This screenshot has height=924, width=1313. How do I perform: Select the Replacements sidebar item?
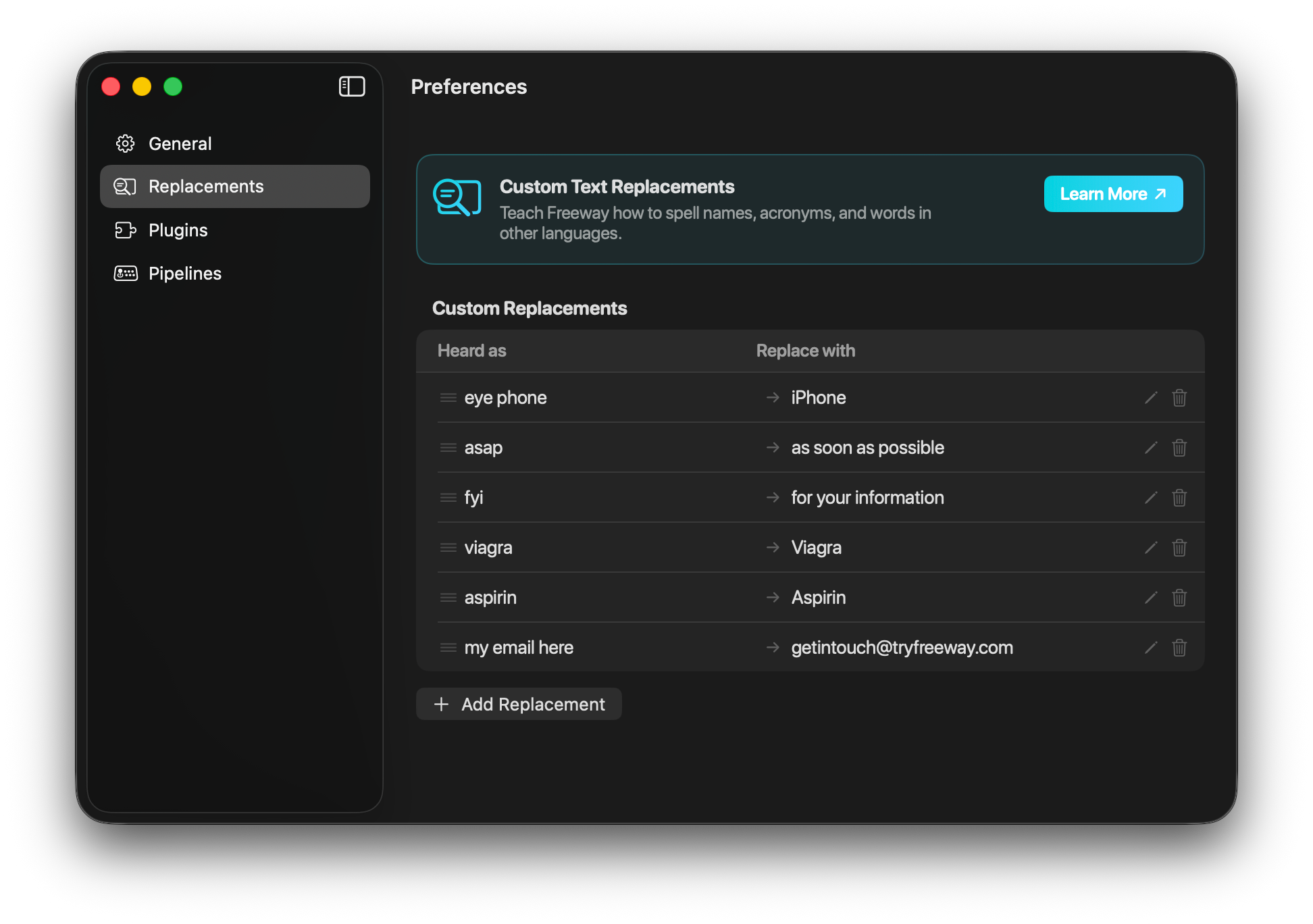click(206, 186)
